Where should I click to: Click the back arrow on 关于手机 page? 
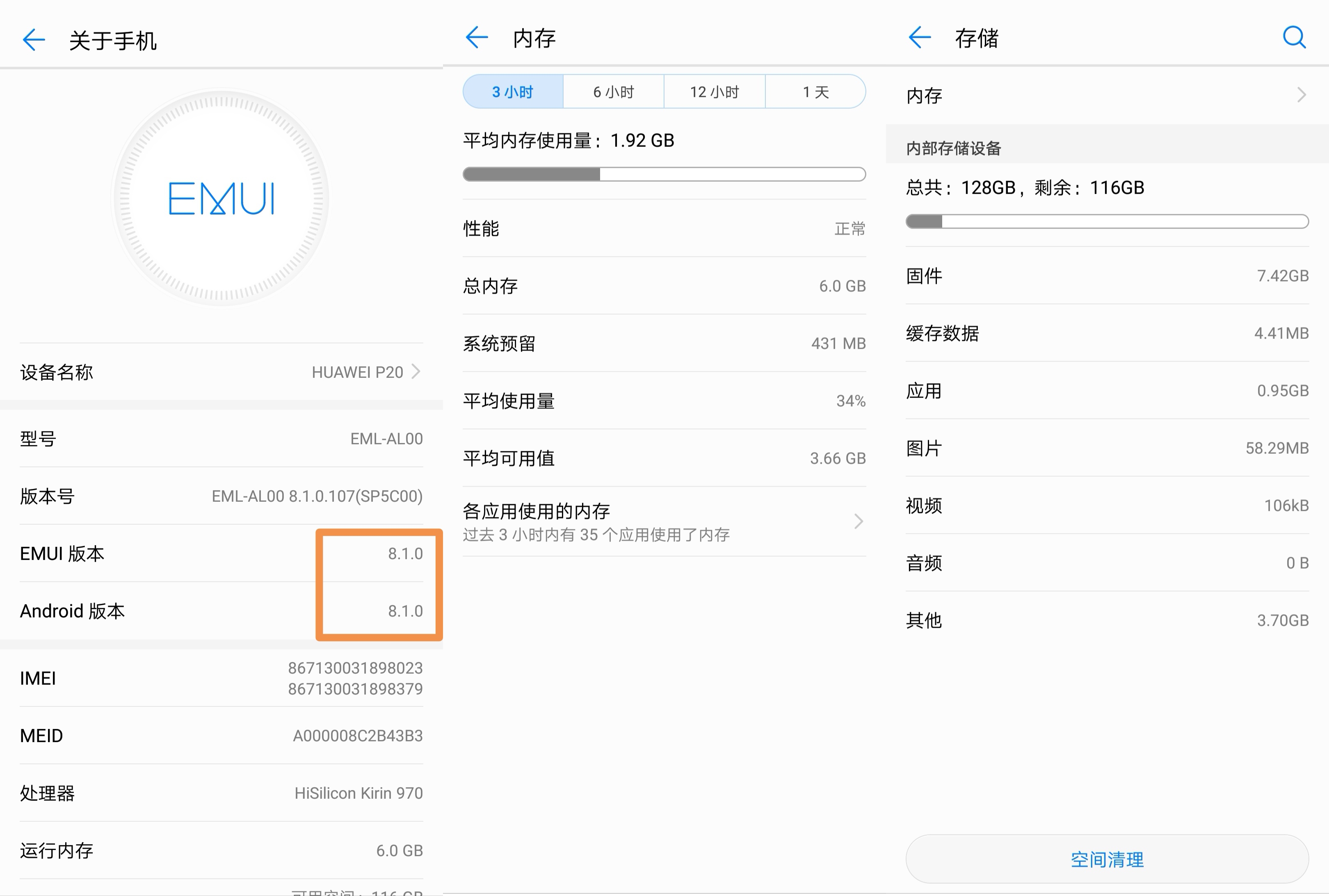34,40
